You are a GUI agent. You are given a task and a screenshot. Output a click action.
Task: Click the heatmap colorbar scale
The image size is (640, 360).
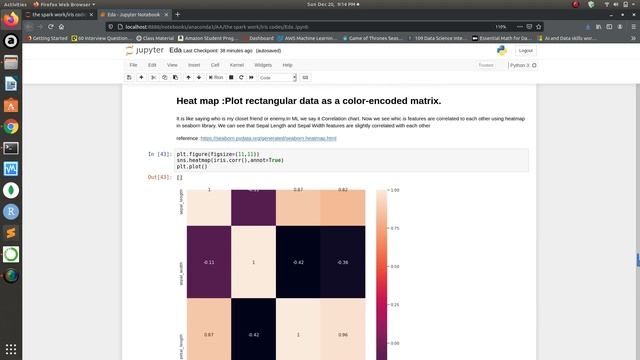(x=381, y=275)
